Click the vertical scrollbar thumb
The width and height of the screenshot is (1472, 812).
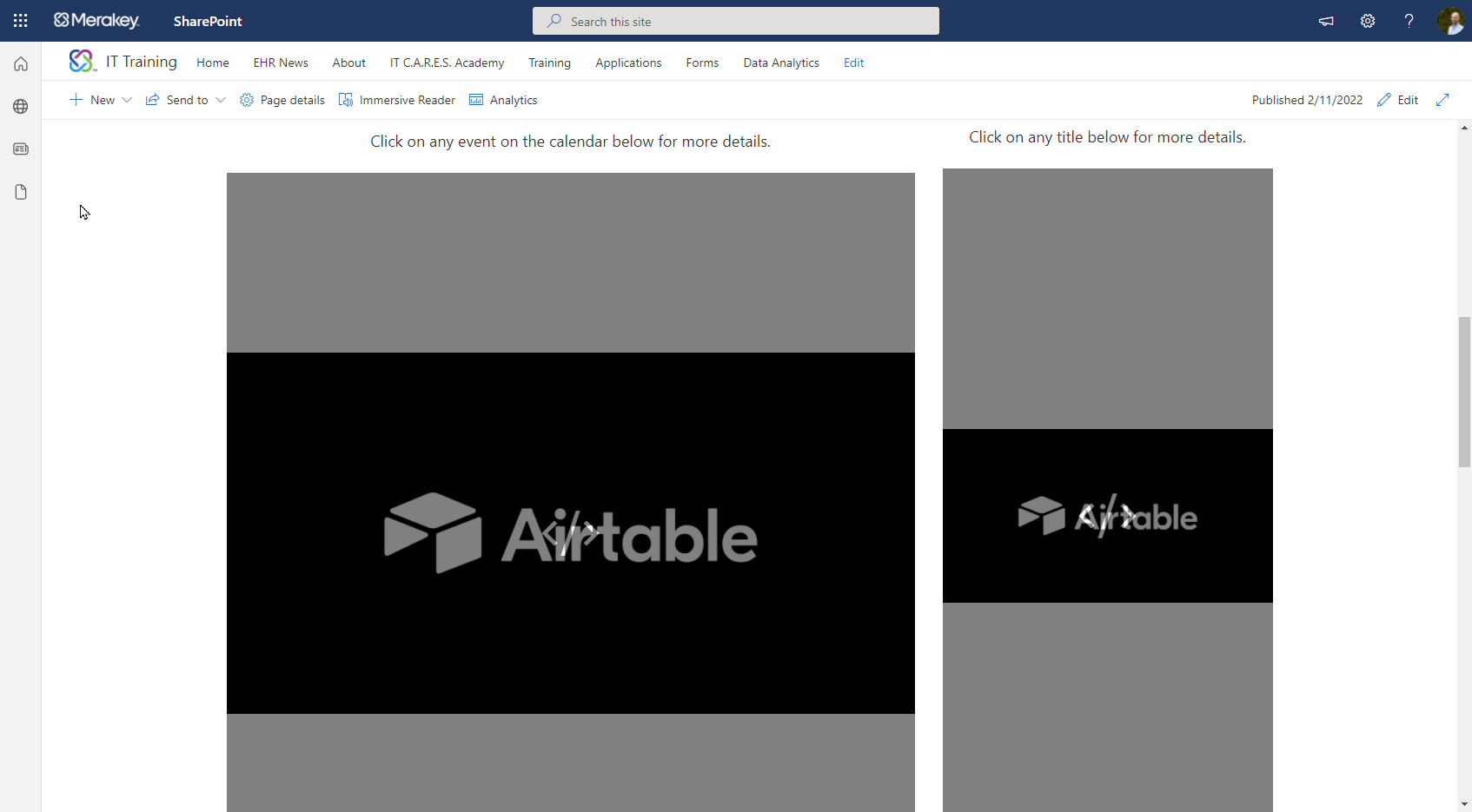[1464, 393]
